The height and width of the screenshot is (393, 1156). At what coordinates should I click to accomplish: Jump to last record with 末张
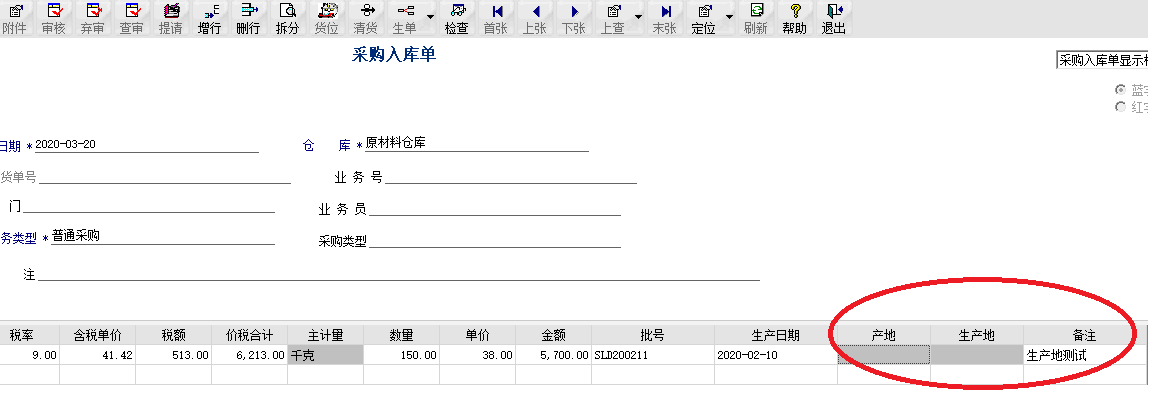(665, 18)
